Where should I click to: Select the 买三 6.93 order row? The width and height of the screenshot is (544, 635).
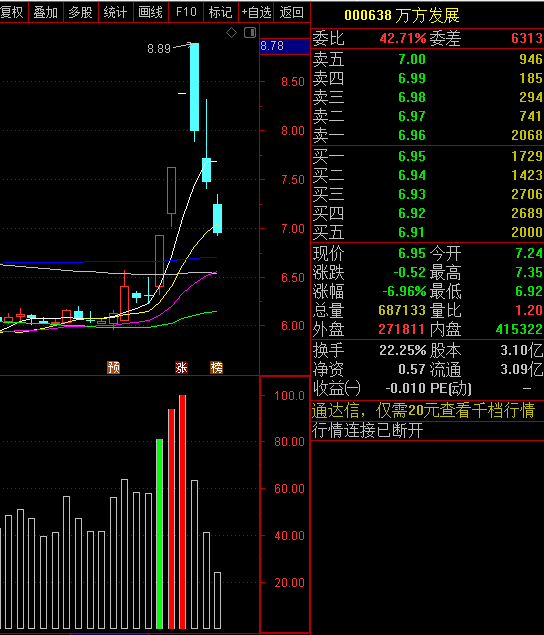[427, 194]
